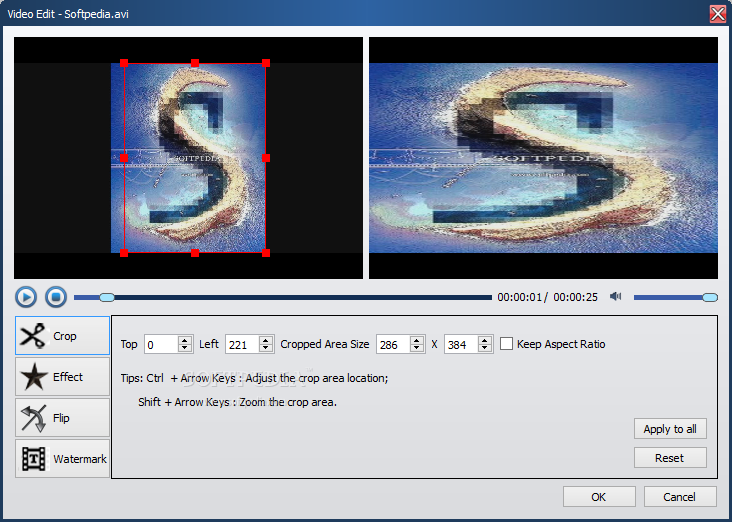732x522 pixels.
Task: Switch to the Effect tab
Action: 63,377
